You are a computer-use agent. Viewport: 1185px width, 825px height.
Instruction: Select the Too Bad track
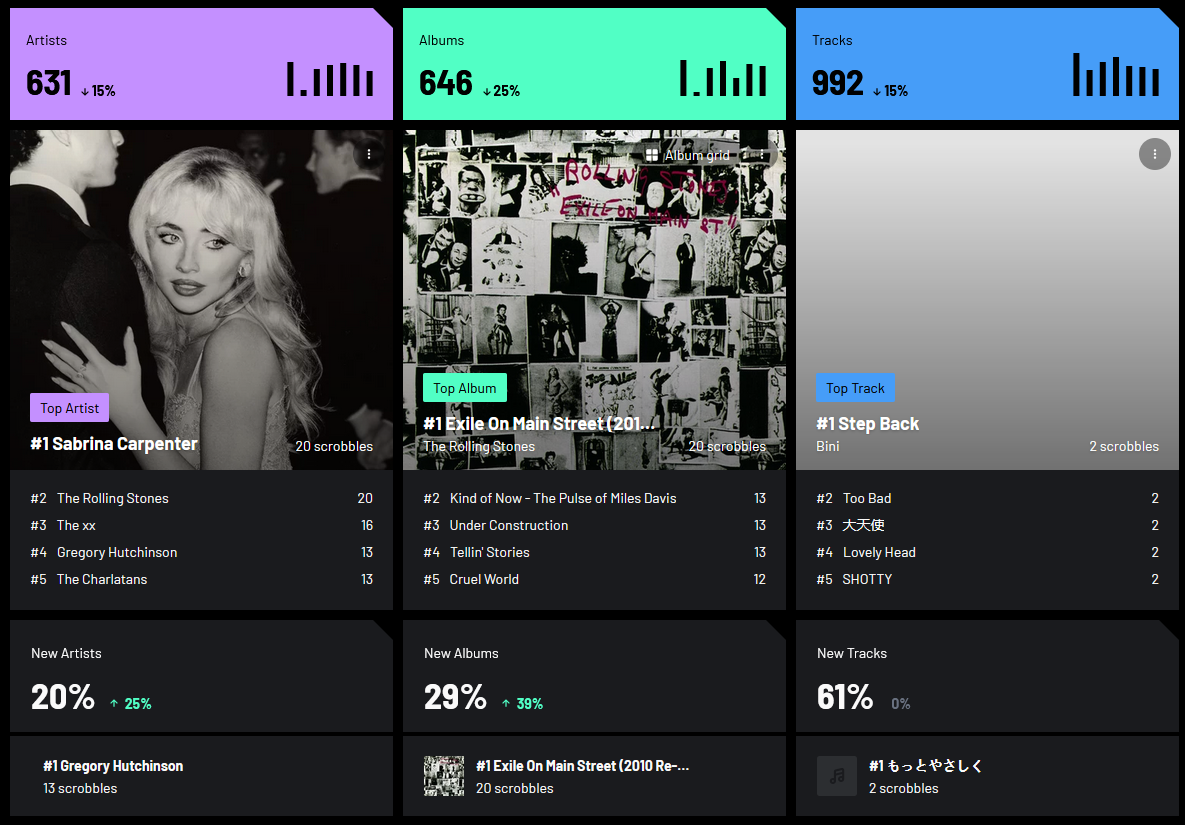pos(867,498)
